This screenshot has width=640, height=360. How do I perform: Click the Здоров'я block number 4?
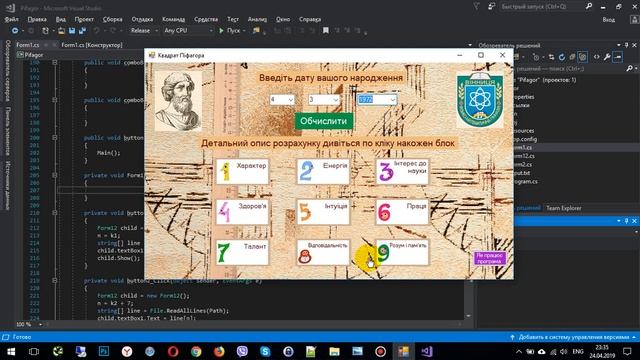pos(242,212)
